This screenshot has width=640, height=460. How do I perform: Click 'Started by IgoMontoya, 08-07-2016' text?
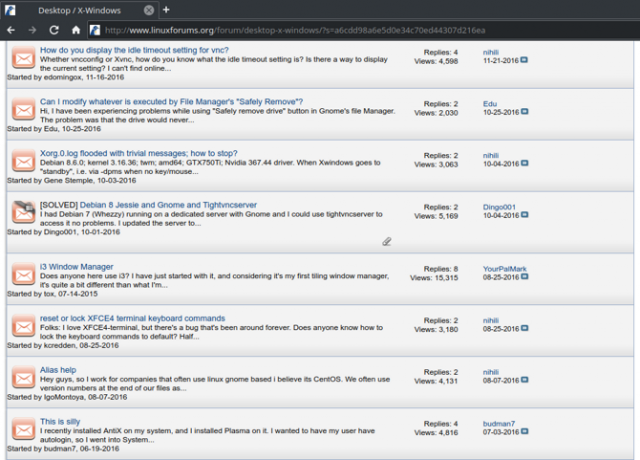[x=67, y=397]
